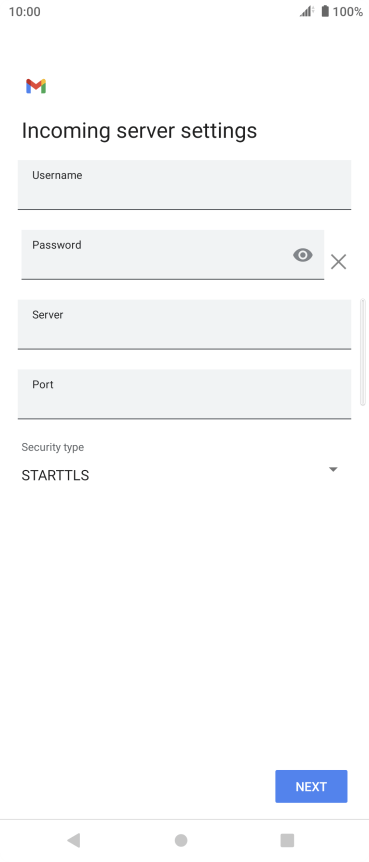
Task: Tap the Android back navigation icon
Action: [74, 840]
